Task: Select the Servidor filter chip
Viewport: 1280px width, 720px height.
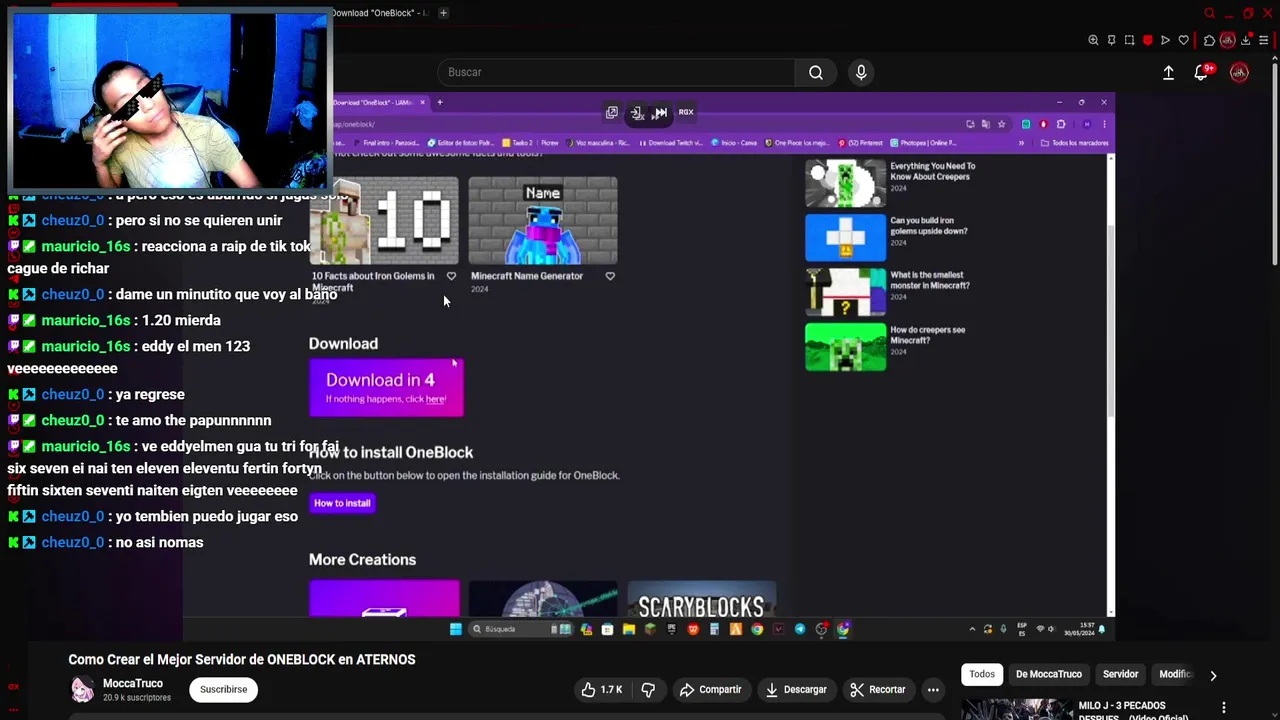Action: click(1120, 674)
